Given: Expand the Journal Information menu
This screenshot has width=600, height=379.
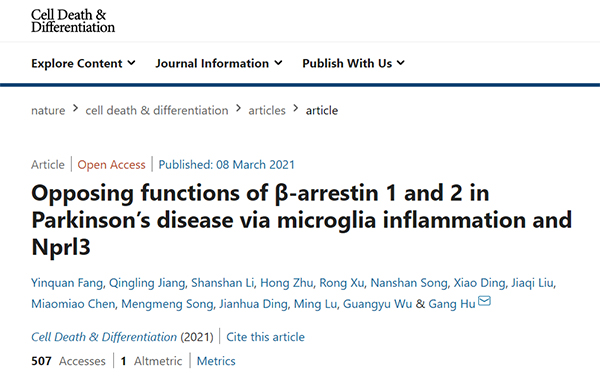Looking at the screenshot, I should click(x=219, y=63).
